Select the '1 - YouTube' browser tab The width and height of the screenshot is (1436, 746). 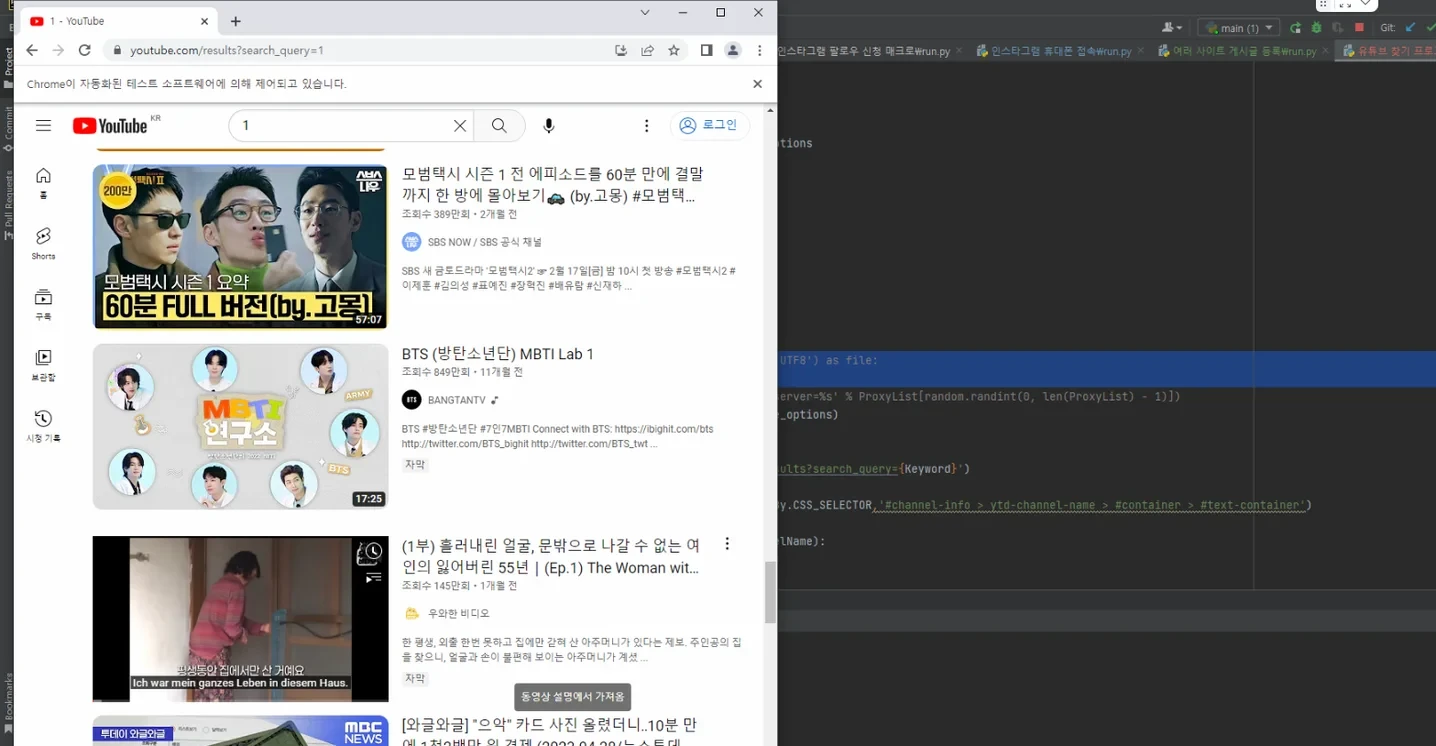click(x=118, y=21)
